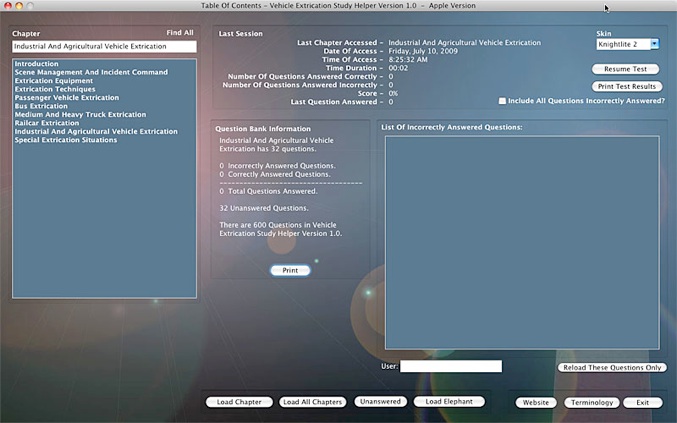This screenshot has width=677, height=423.
Task: Click the 'Friday, July 10, 2009' date value
Action: click(x=423, y=51)
